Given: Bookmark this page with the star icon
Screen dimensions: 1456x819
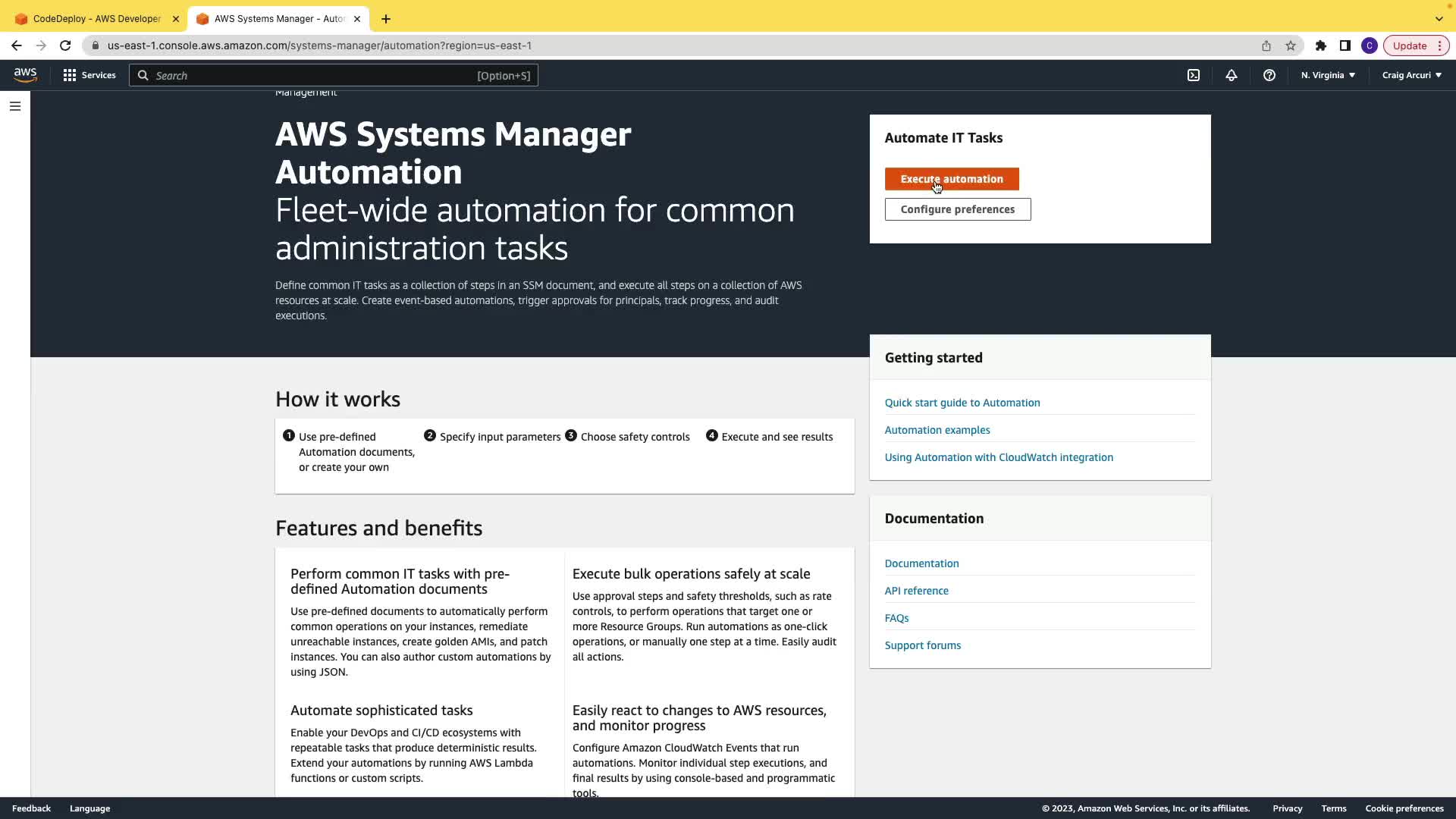Looking at the screenshot, I should pyautogui.click(x=1291, y=45).
